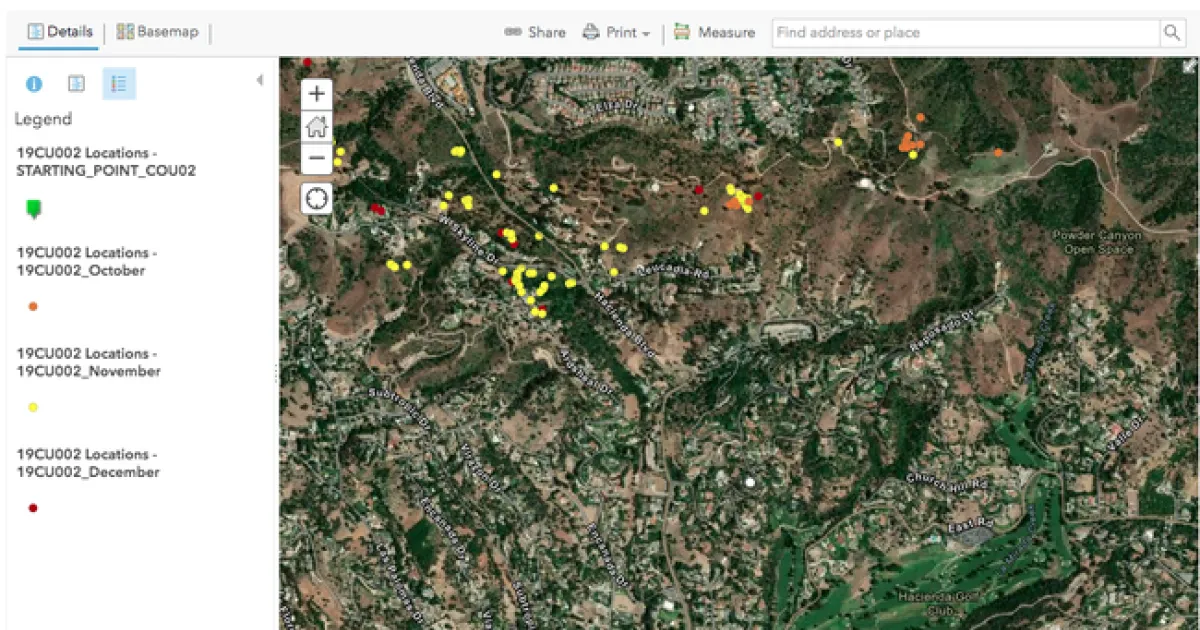
Task: Click the magnifier search icon
Action: tap(1171, 33)
